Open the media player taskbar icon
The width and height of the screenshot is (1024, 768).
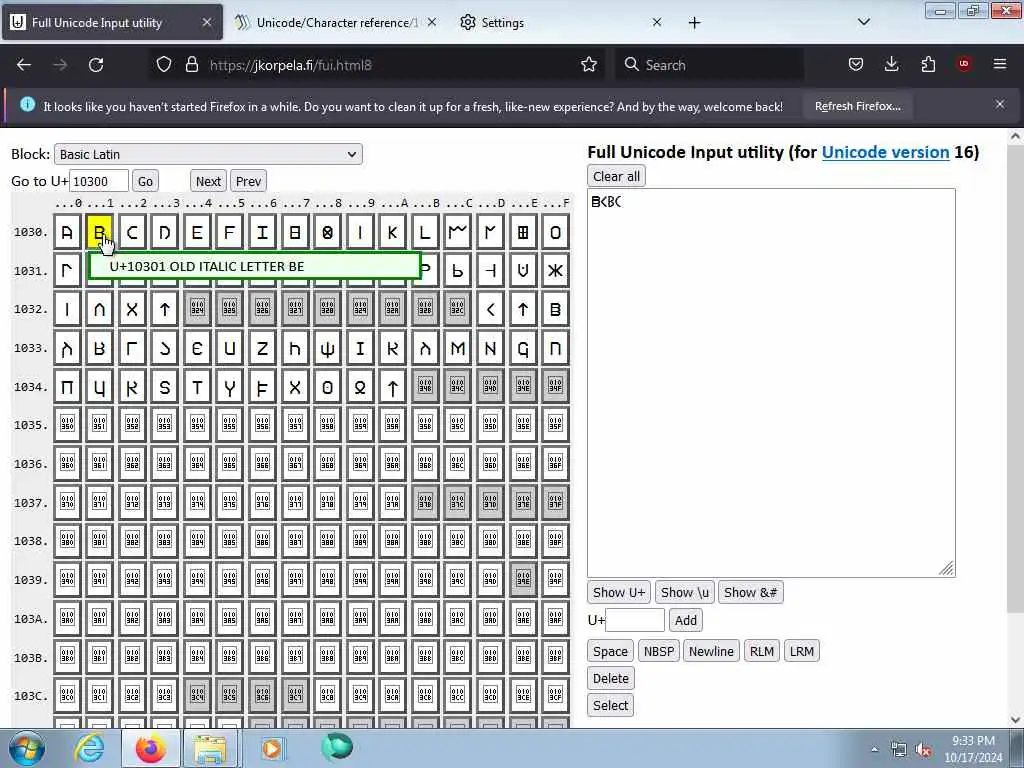pyautogui.click(x=272, y=748)
